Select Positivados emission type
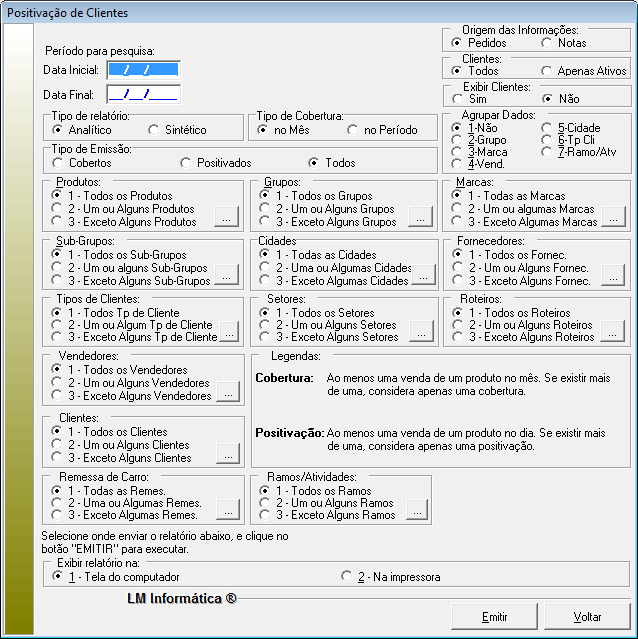The height and width of the screenshot is (639, 638). pyautogui.click(x=187, y=162)
